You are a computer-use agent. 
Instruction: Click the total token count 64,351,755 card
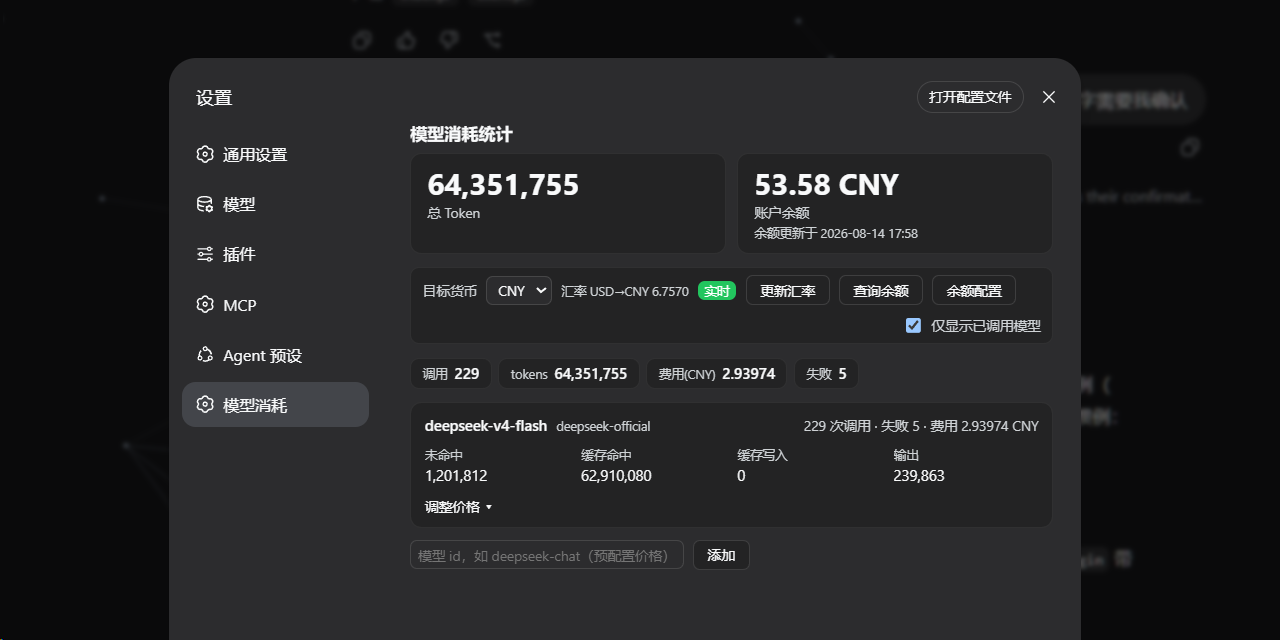pos(568,203)
